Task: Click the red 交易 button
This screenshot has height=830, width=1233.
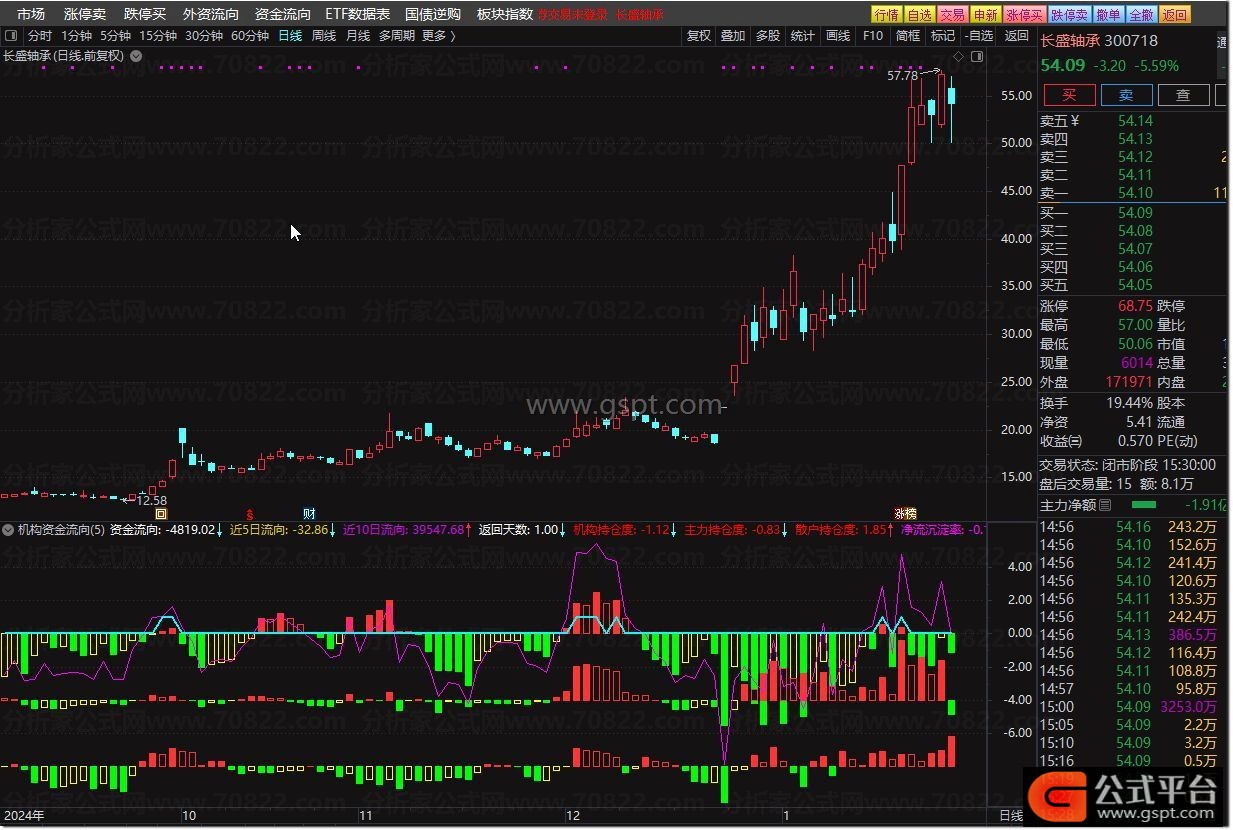Action: pos(953,14)
